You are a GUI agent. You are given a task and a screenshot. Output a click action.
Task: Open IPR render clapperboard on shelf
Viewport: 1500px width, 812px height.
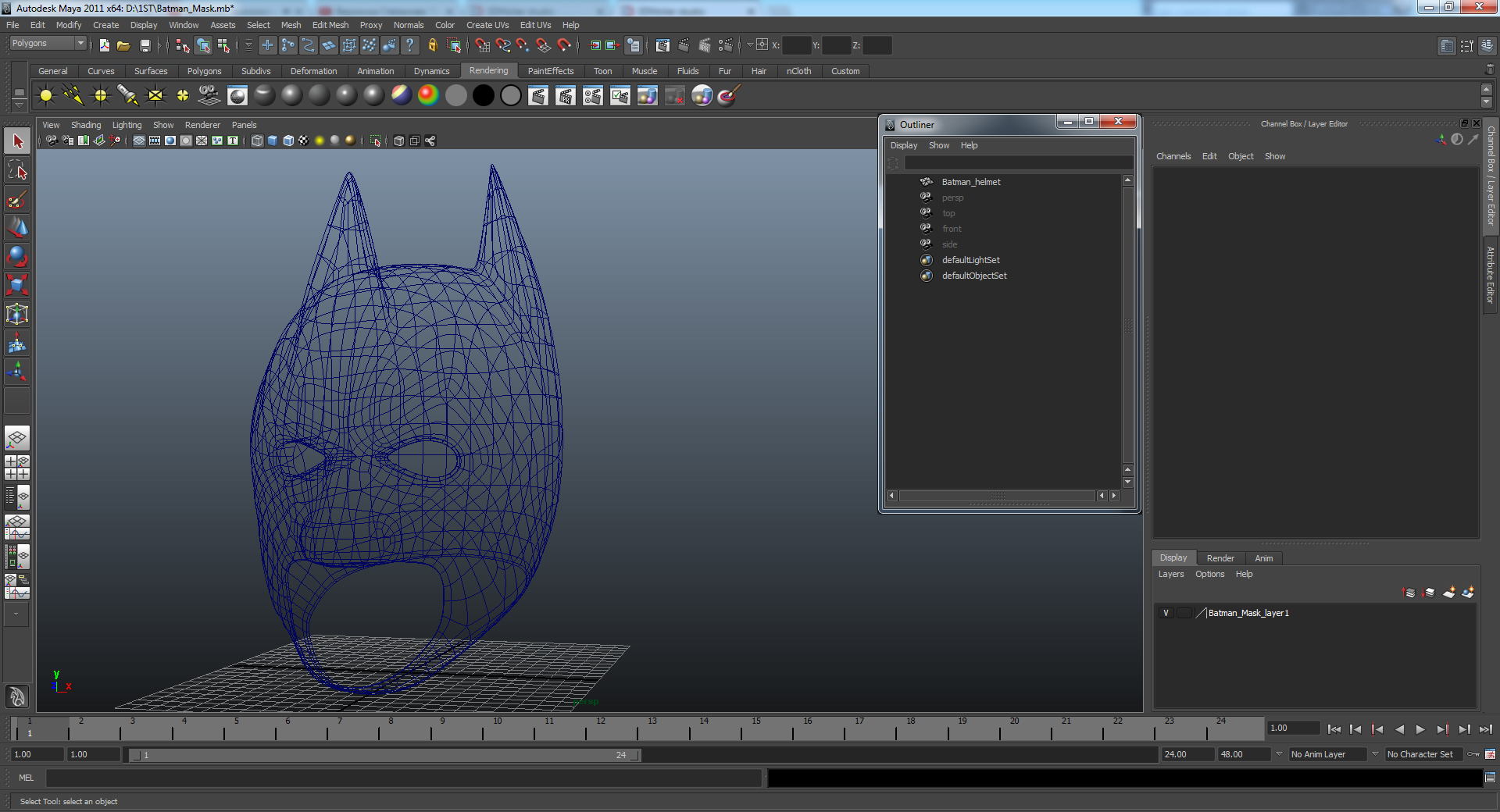[x=566, y=96]
